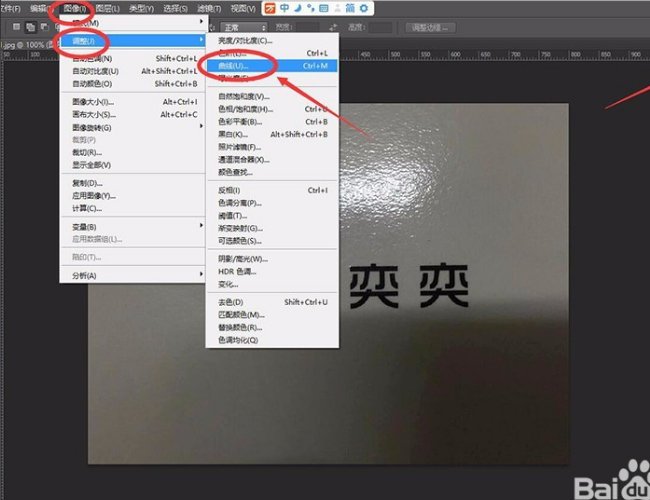Choose 黑白(K)... adjustment
Image resolution: width=650 pixels, height=500 pixels.
click(272, 134)
